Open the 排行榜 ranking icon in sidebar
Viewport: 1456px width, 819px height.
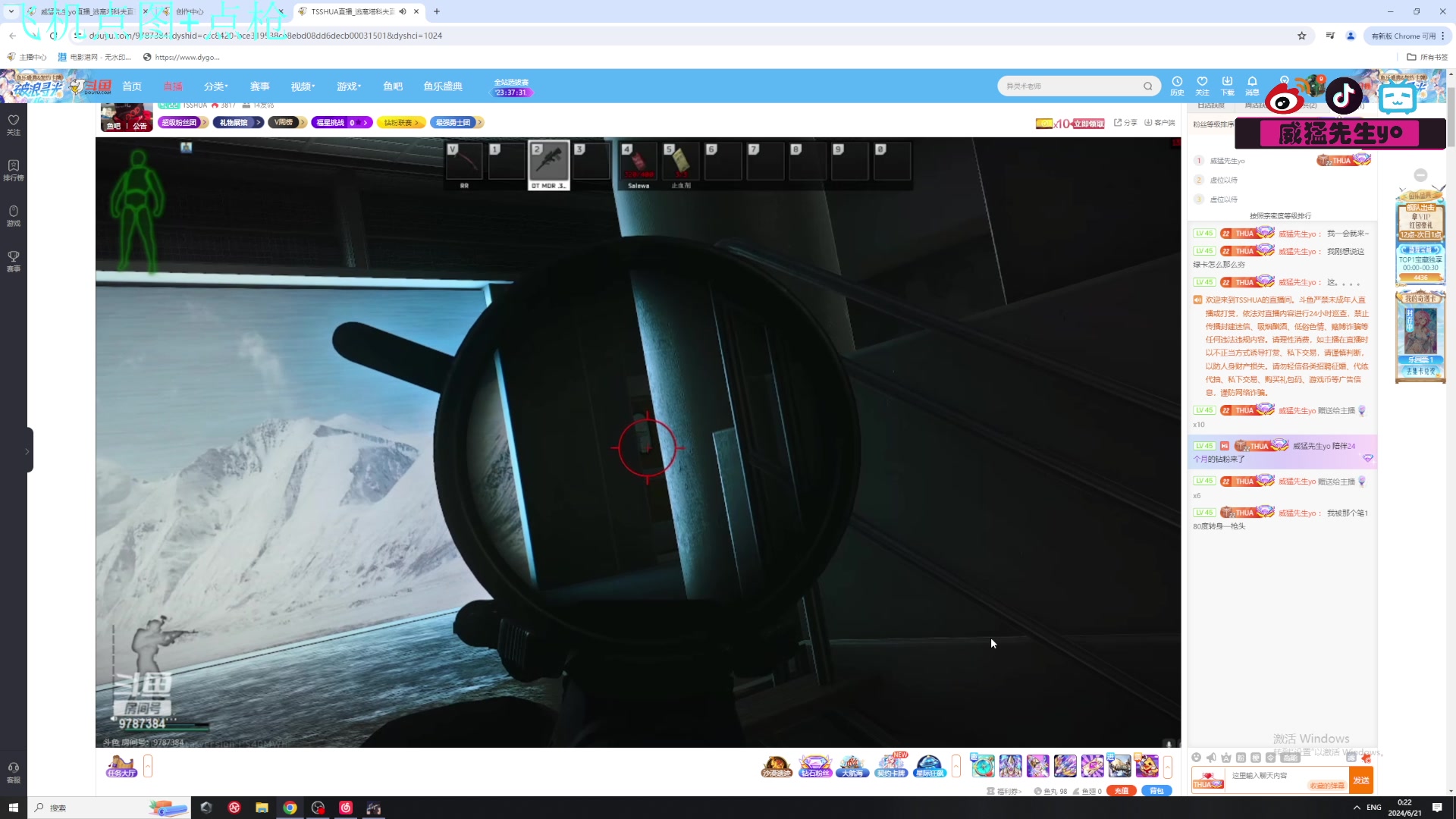[14, 170]
